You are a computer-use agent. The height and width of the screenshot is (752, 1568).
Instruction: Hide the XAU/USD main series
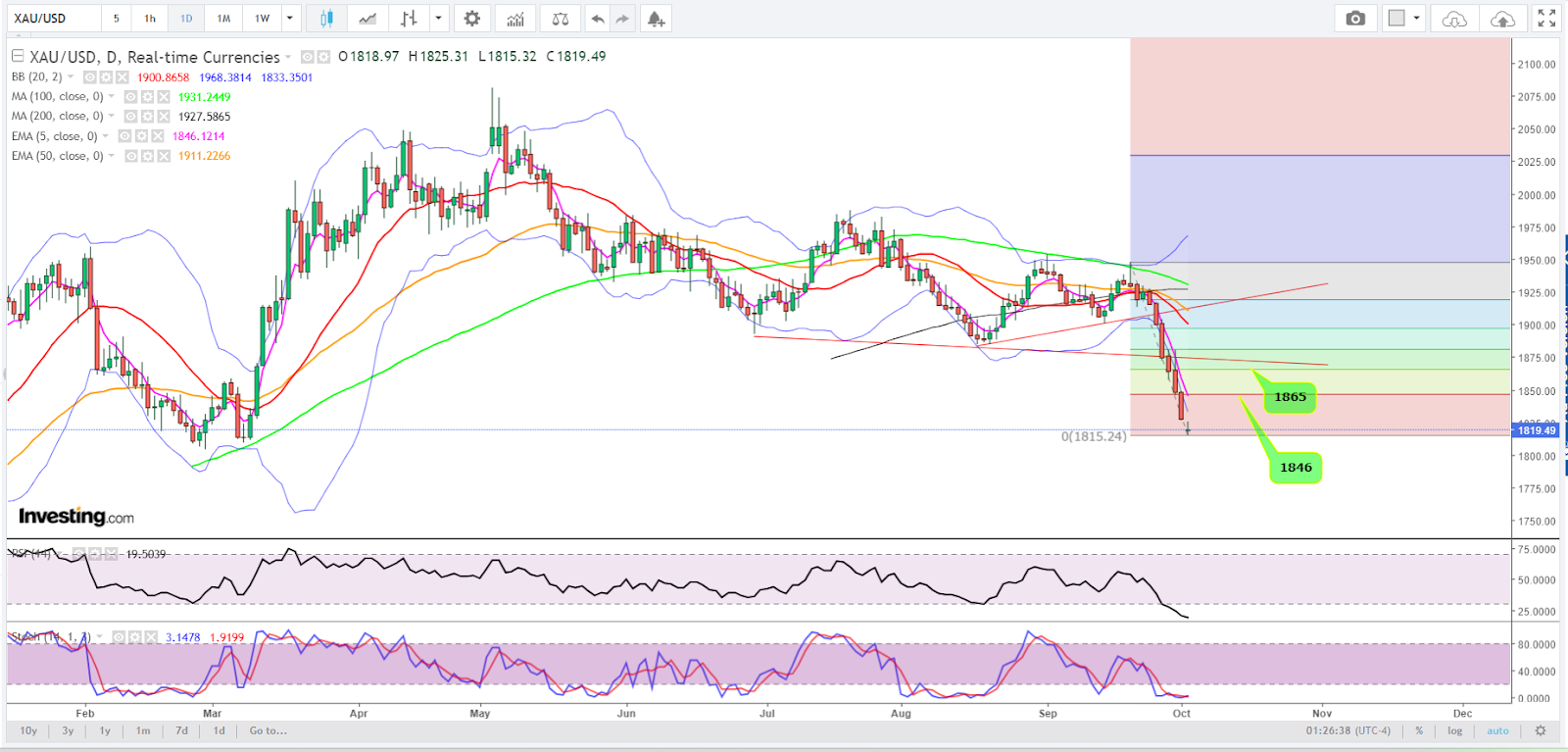point(307,57)
